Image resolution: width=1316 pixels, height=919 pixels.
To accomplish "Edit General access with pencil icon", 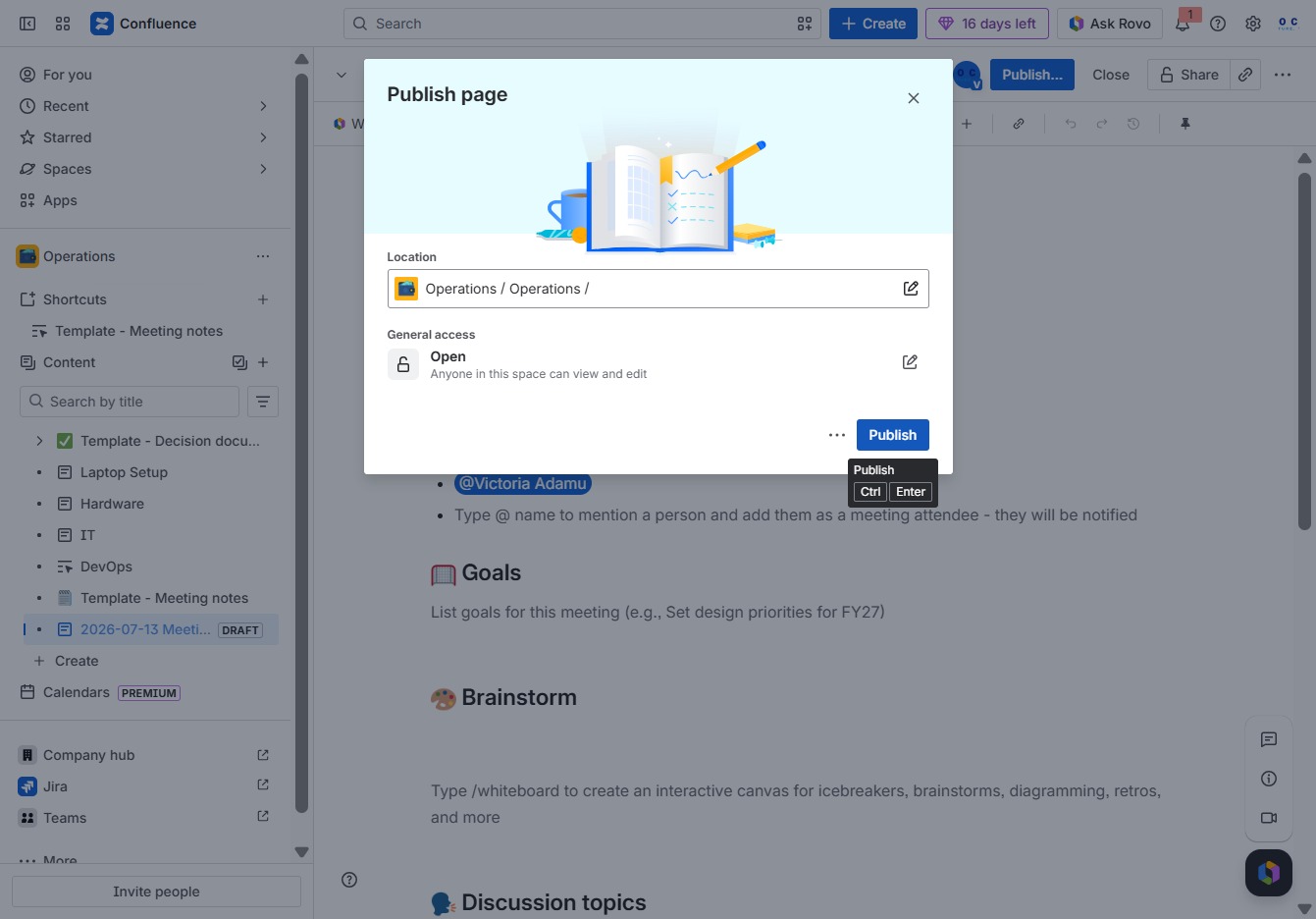I will pos(910,362).
